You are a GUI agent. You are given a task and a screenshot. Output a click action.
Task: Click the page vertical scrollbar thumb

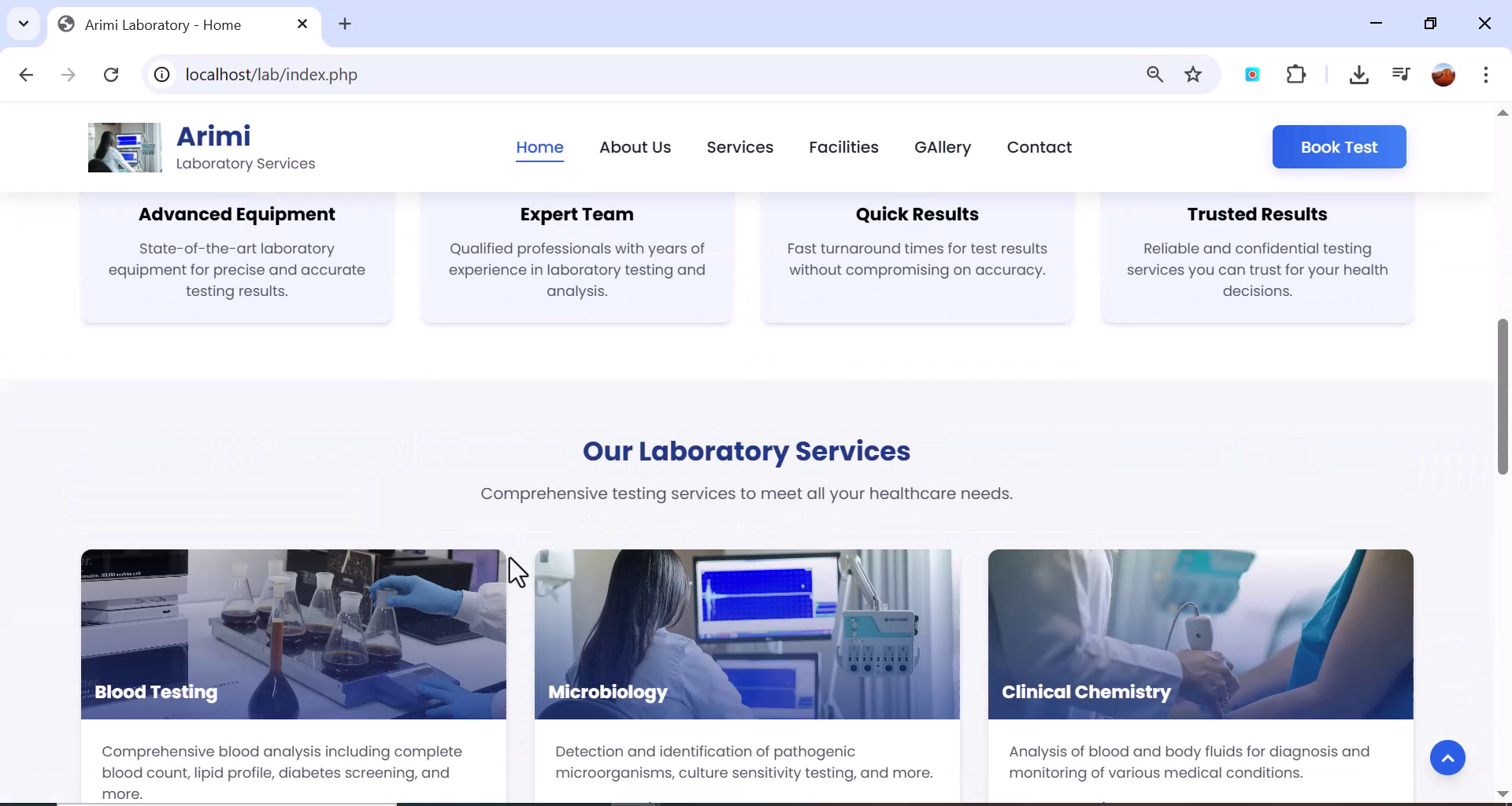tap(1503, 396)
